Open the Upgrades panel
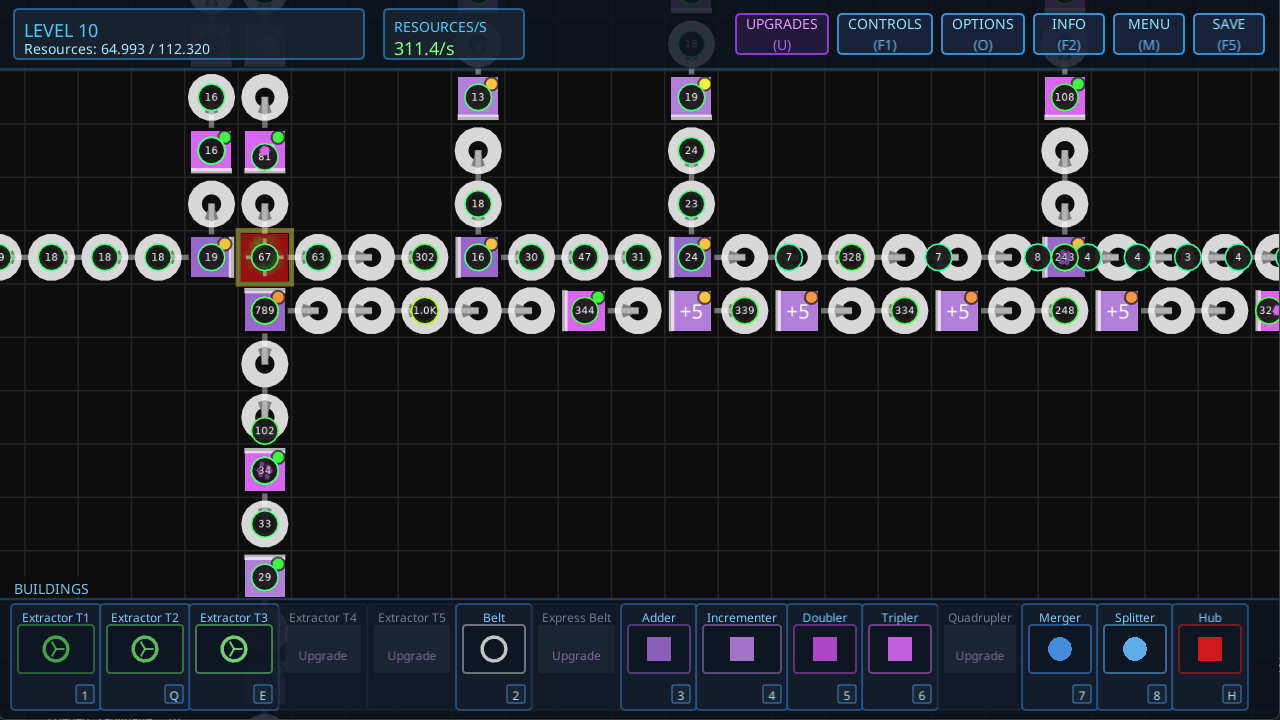Image resolution: width=1280 pixels, height=720 pixels. [782, 34]
